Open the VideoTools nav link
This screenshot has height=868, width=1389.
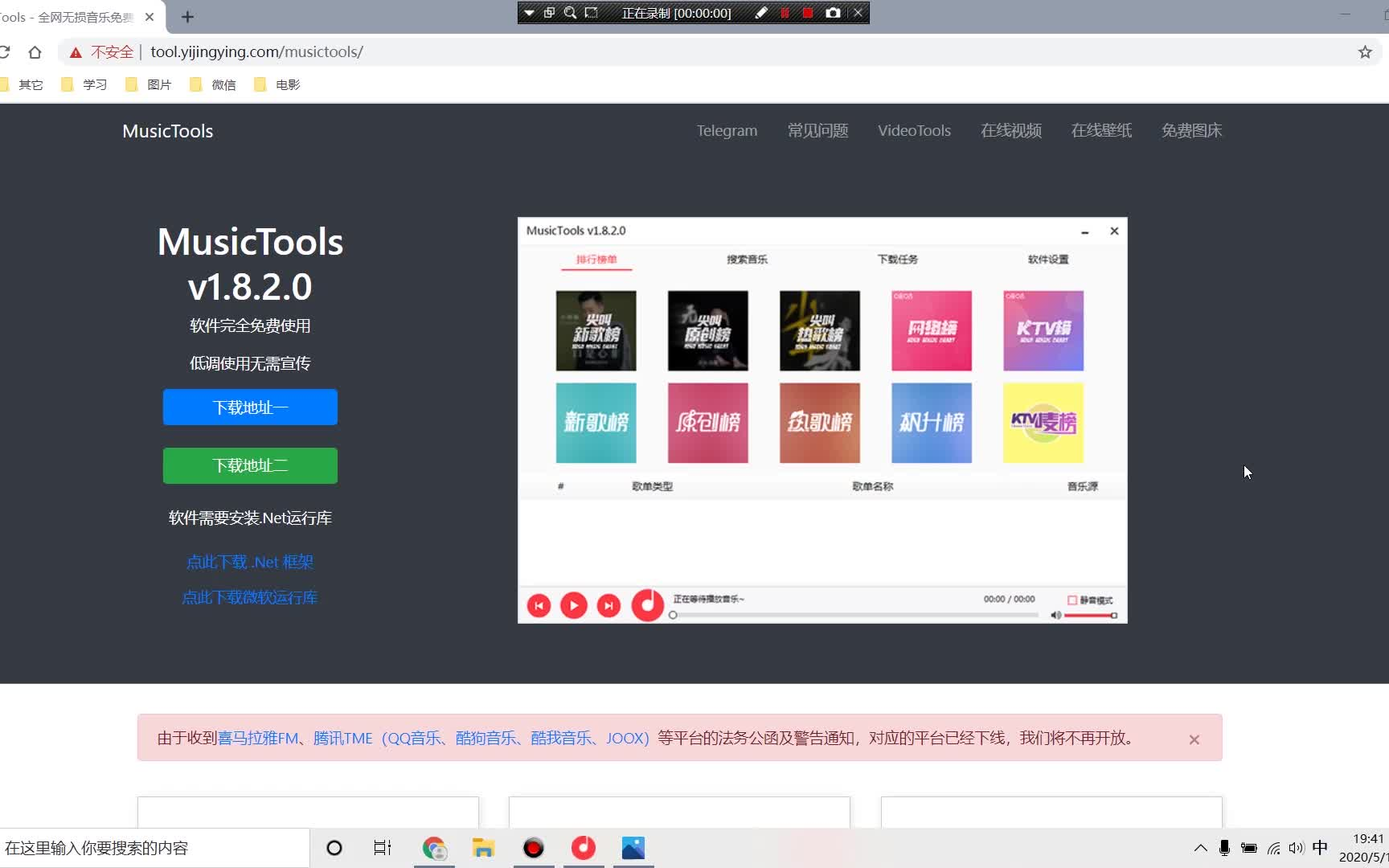tap(914, 130)
